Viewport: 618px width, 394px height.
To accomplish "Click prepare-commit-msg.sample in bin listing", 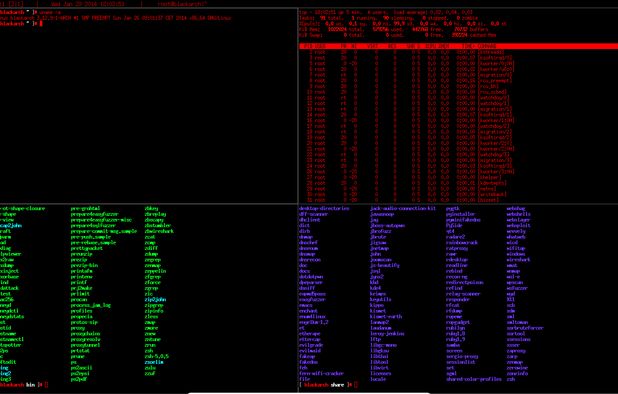I will click(104, 231).
